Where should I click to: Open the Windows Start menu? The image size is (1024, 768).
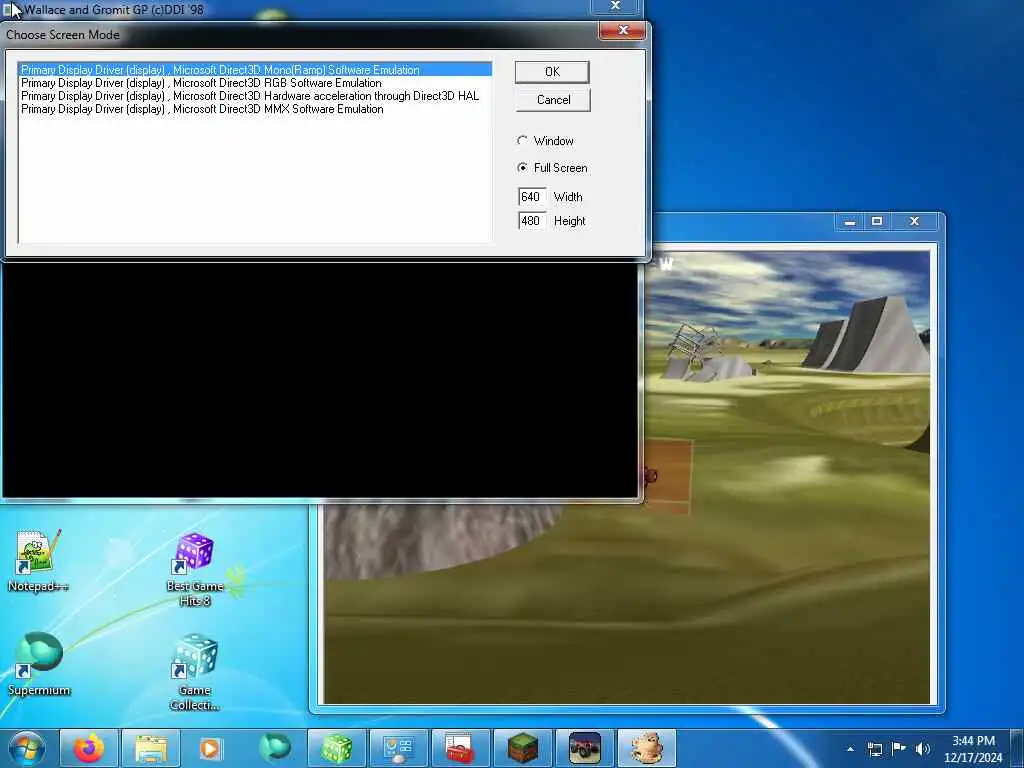(x=27, y=748)
